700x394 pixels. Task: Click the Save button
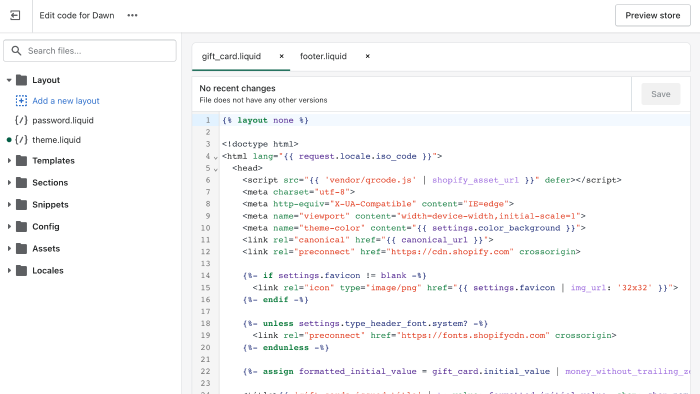[x=661, y=94]
